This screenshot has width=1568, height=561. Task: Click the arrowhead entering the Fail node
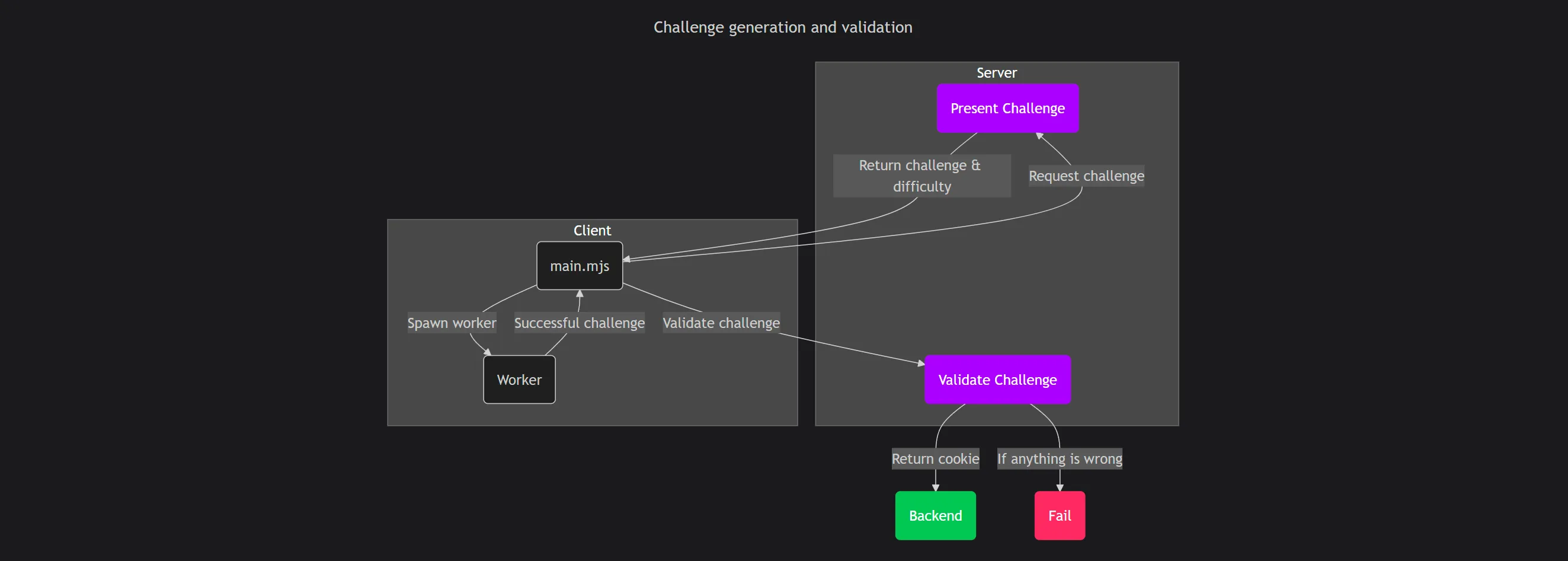[1060, 487]
